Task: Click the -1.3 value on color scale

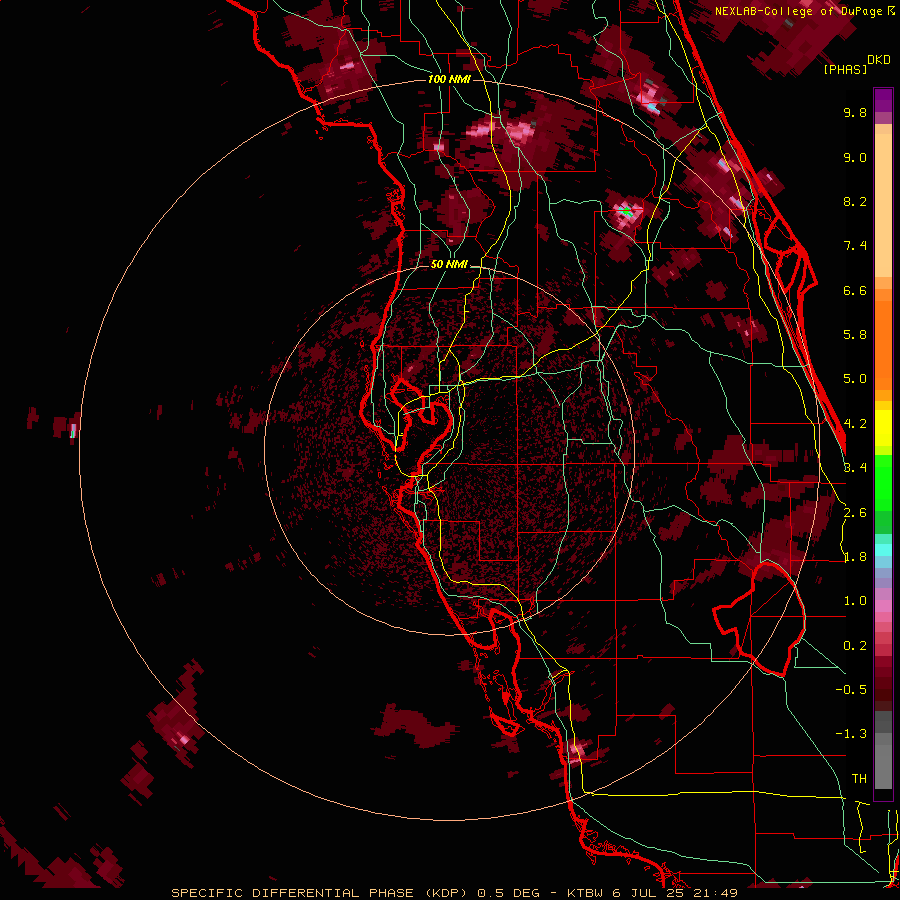Action: (851, 735)
